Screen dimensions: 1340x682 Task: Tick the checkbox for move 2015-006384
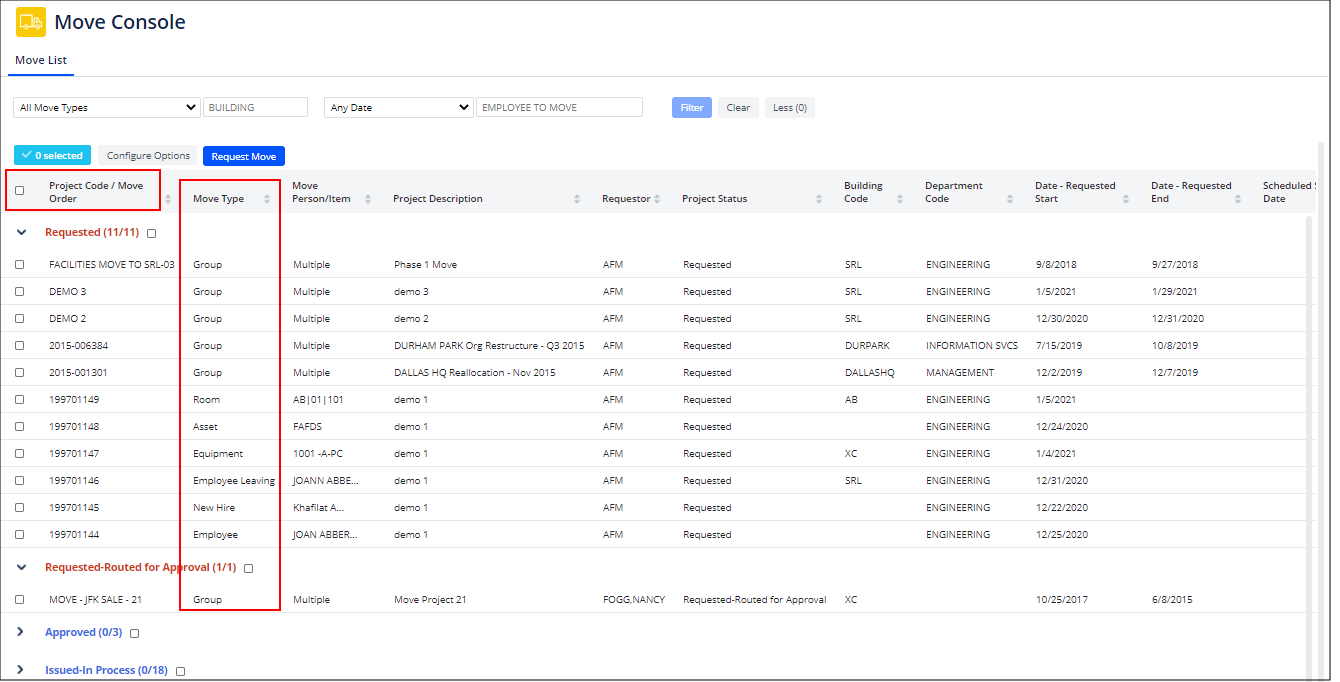19,346
